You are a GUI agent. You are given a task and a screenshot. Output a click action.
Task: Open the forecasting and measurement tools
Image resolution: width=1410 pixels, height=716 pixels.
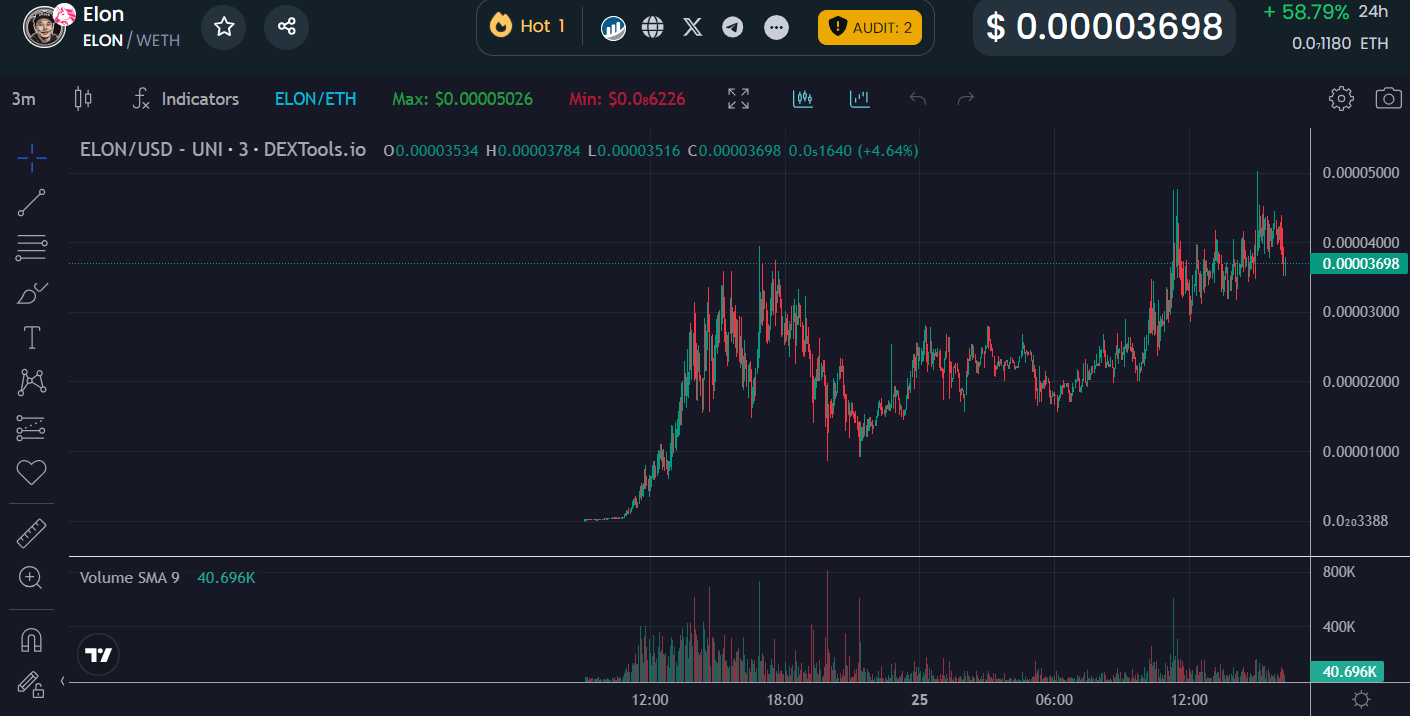tap(32, 427)
